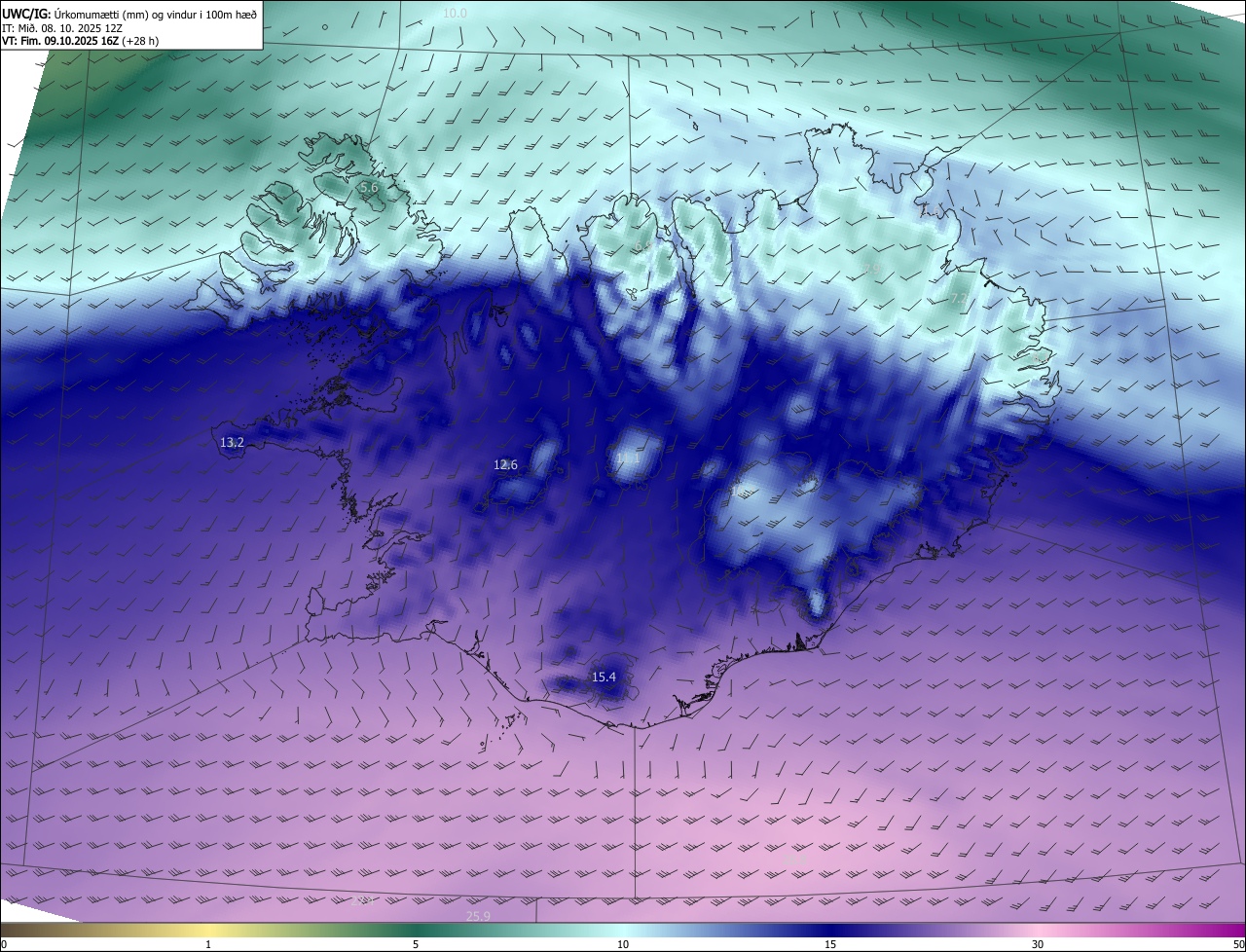Click the northeast value label '7.2'

point(959,298)
